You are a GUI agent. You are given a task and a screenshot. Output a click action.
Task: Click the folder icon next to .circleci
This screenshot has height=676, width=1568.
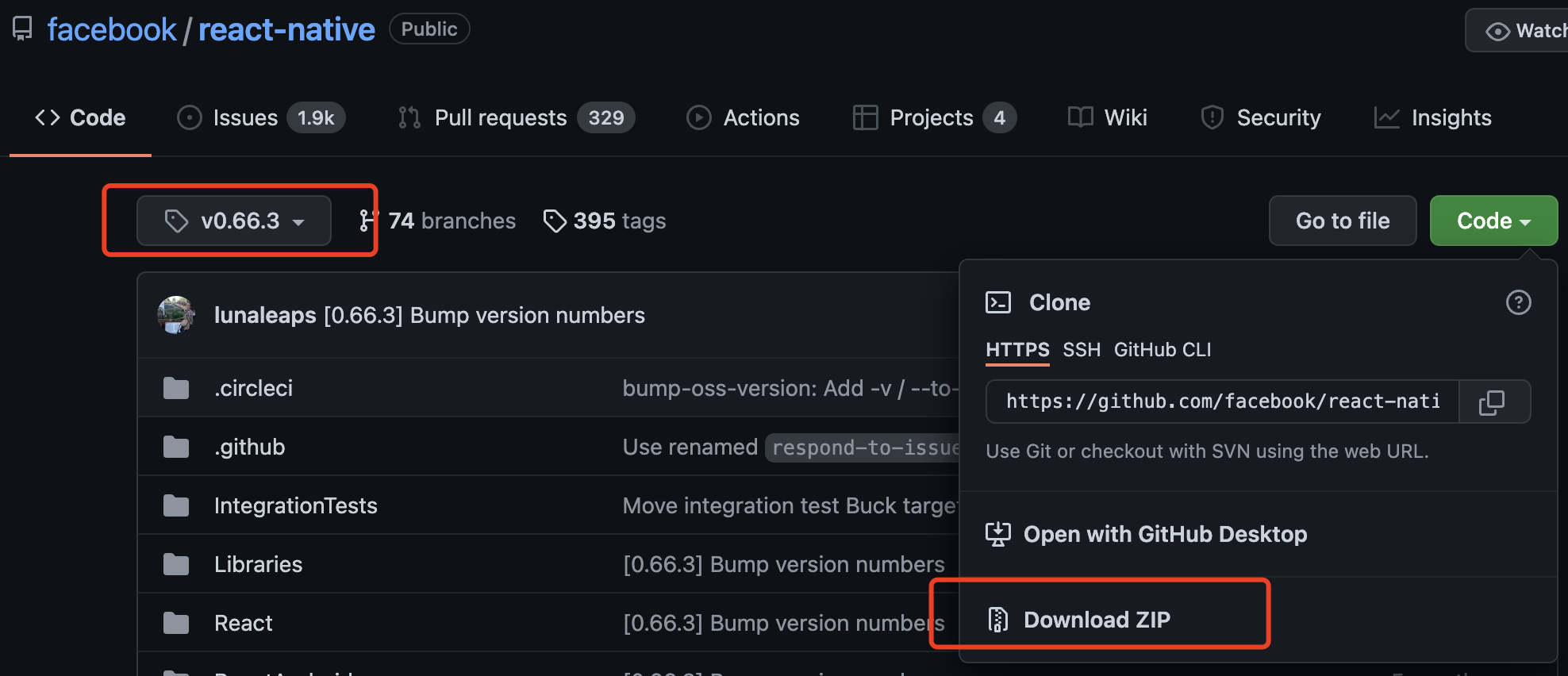pyautogui.click(x=176, y=388)
